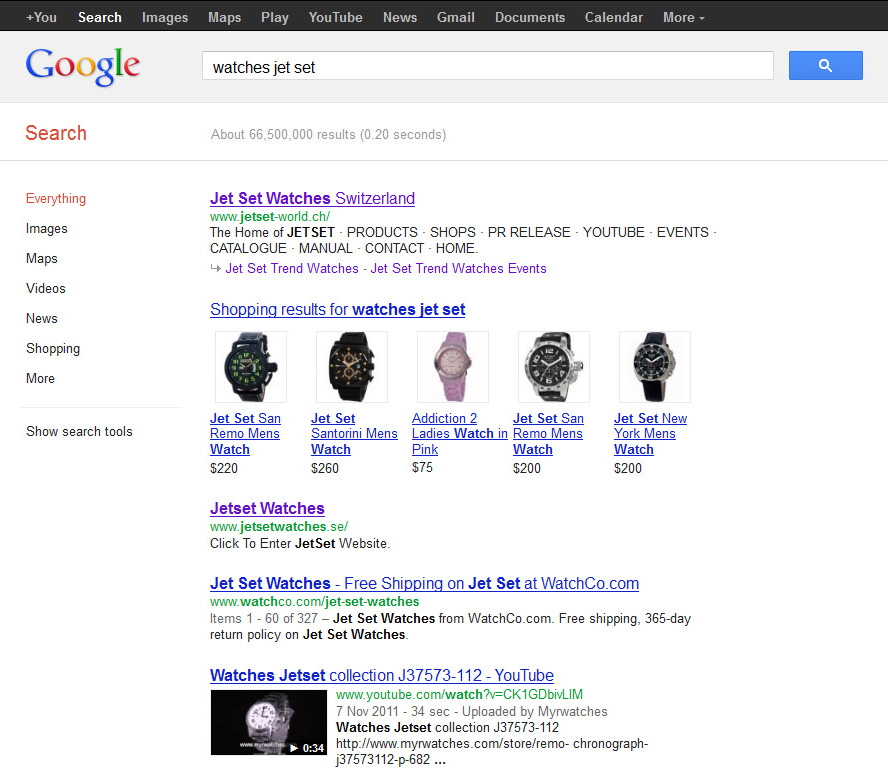Click the red Search heading
This screenshot has width=888, height=768.
point(56,133)
